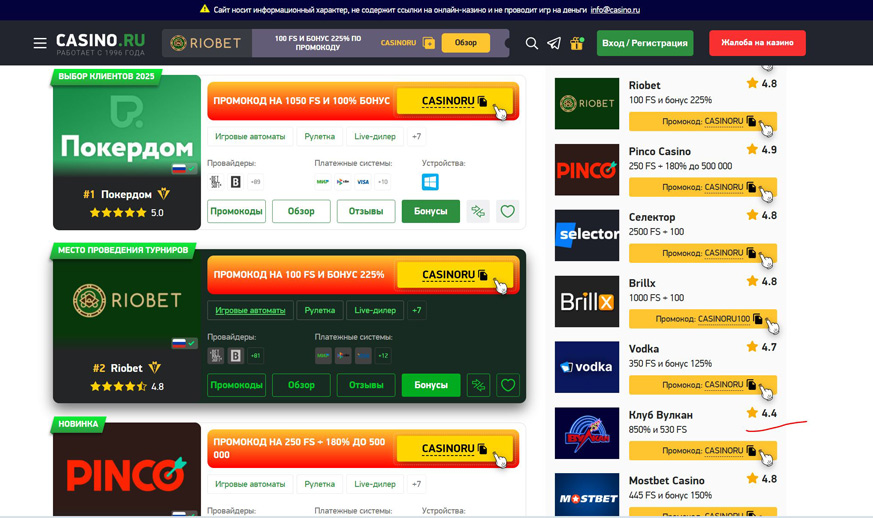This screenshot has height=518, width=873.
Task: Select Live-дилер tag in Покердом card
Action: click(x=375, y=136)
